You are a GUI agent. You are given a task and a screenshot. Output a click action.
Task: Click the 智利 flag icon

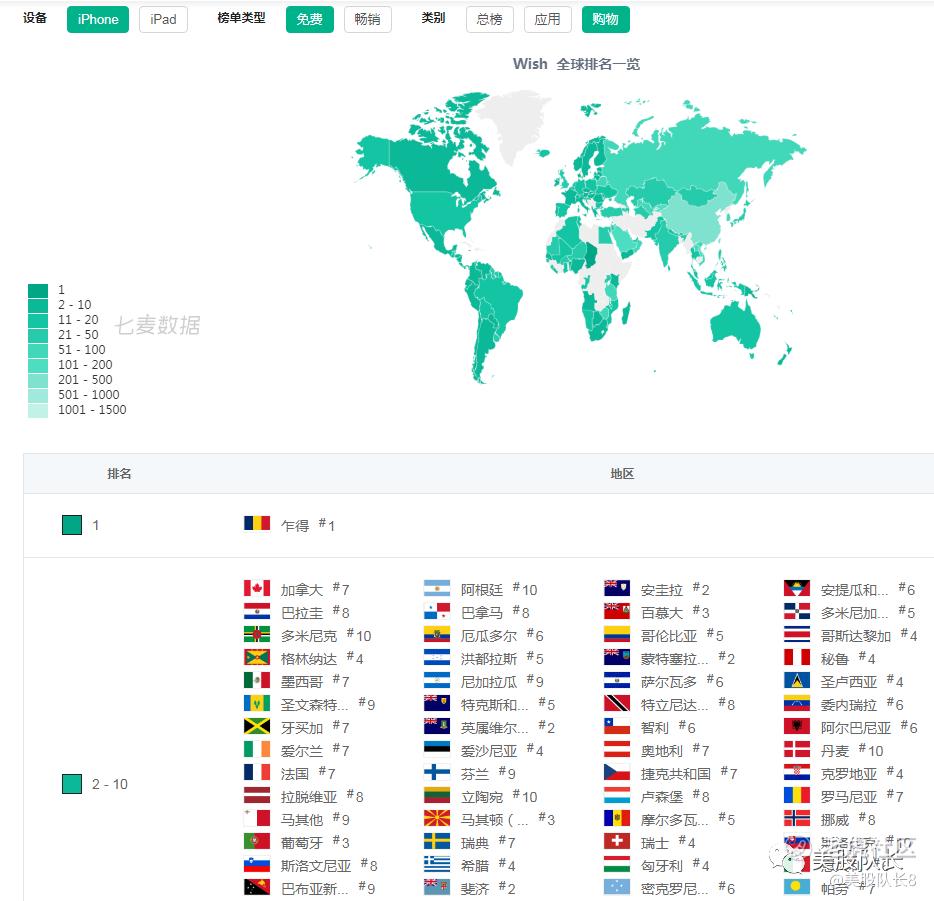coord(617,726)
